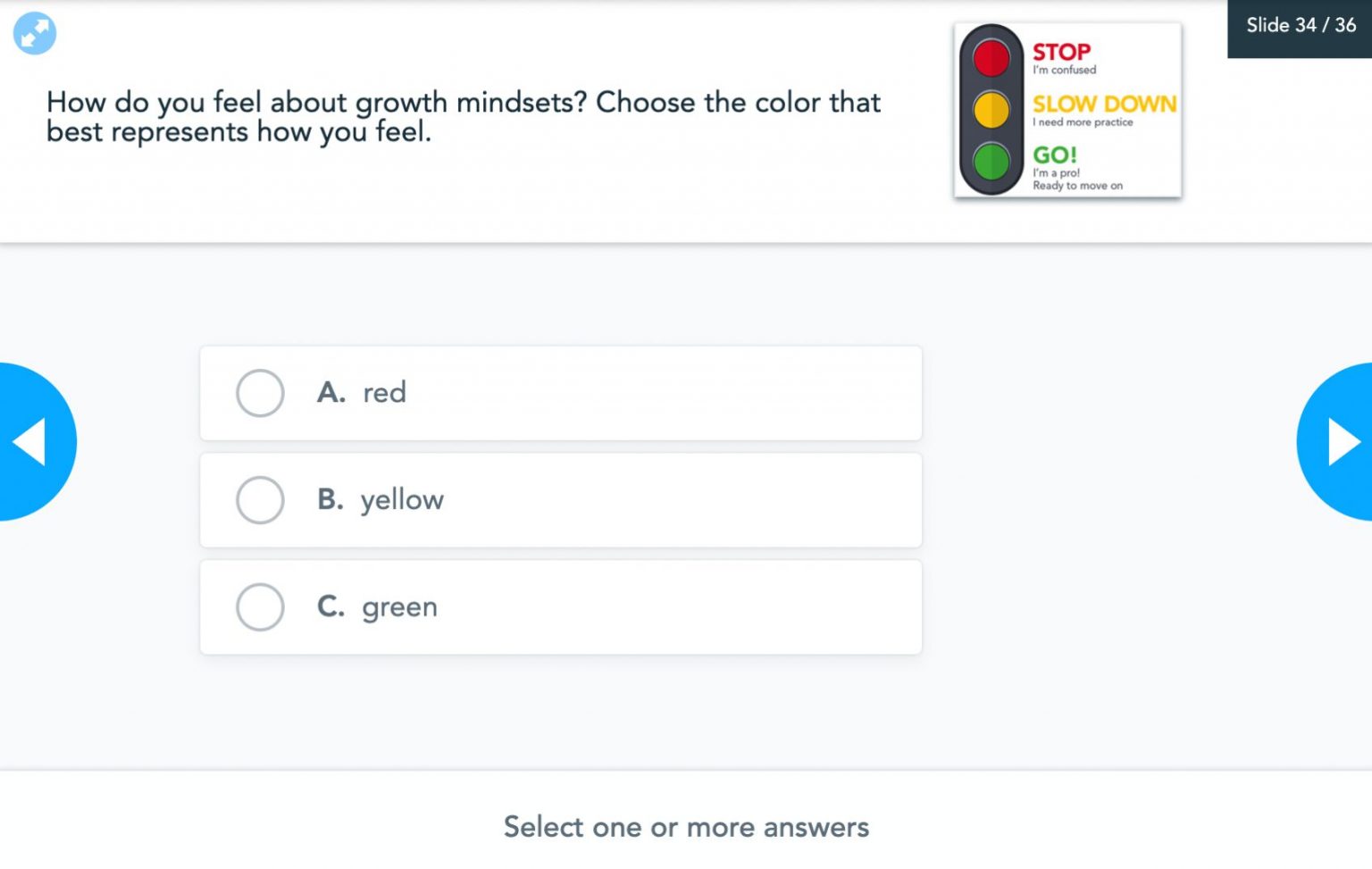Click the GO! heading in the legend
The width and height of the screenshot is (1372, 869).
(1055, 155)
